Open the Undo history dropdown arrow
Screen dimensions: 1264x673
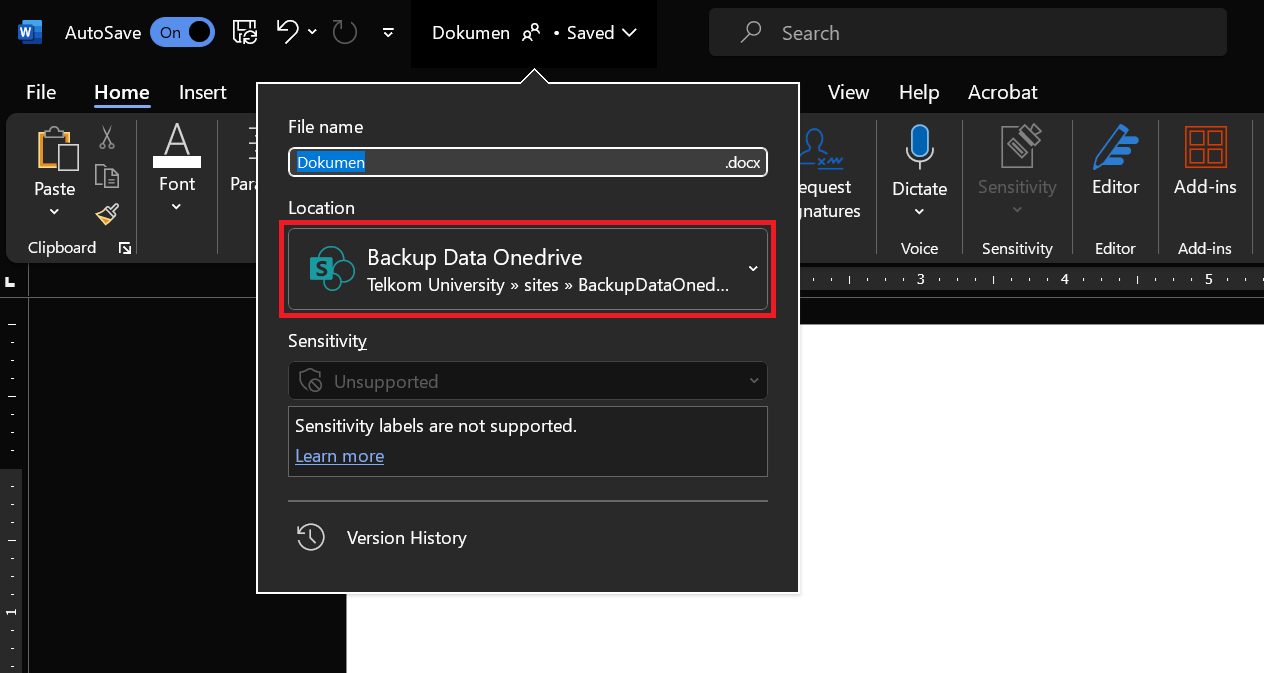tap(312, 32)
